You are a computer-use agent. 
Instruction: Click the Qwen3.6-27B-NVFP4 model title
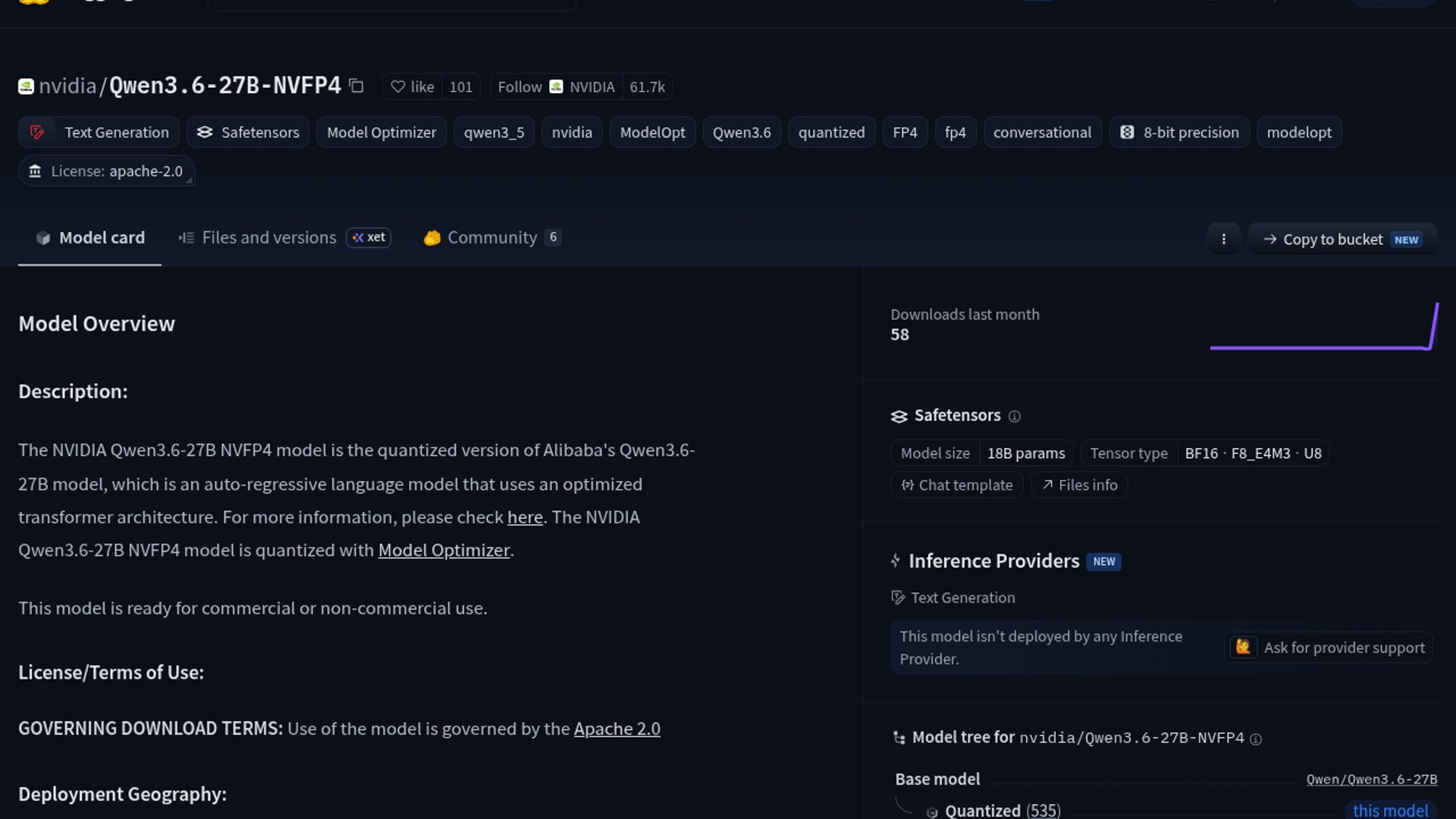coord(225,86)
